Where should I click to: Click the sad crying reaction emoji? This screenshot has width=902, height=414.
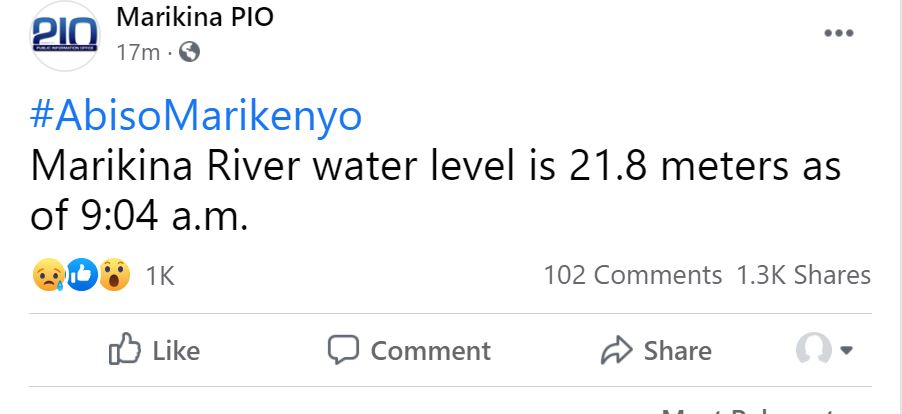[49, 275]
